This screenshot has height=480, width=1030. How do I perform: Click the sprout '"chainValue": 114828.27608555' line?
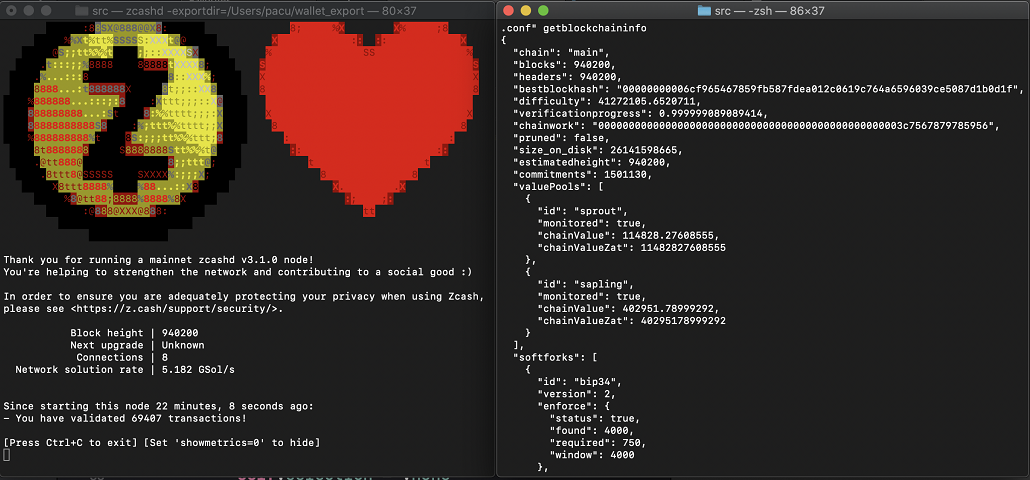[629, 235]
